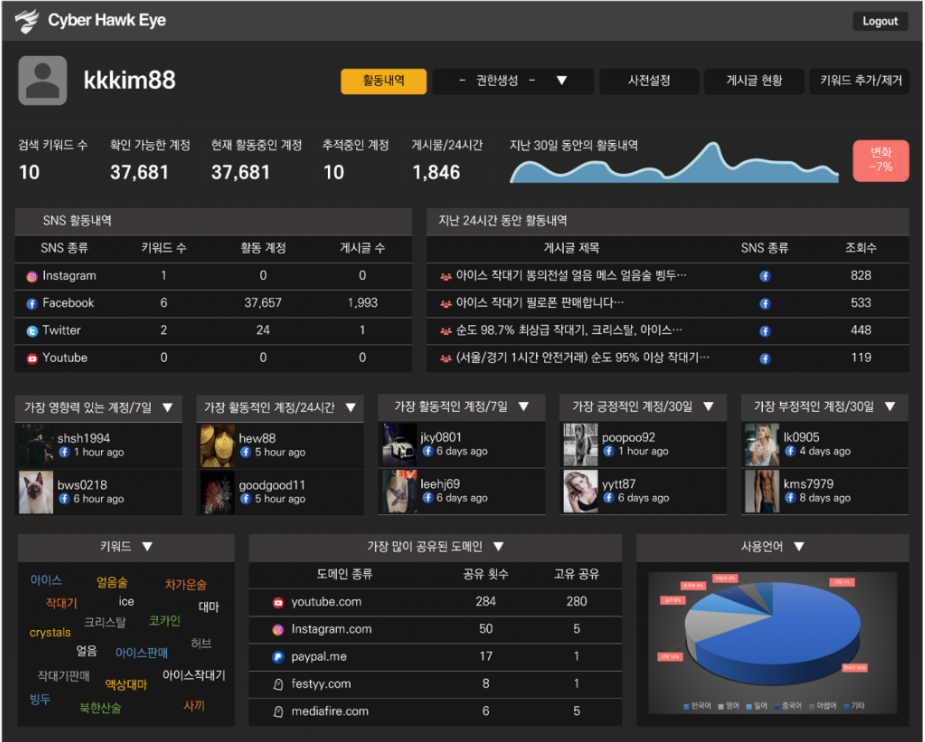Select the 활동내역 tab
925x742 pixels.
click(383, 81)
